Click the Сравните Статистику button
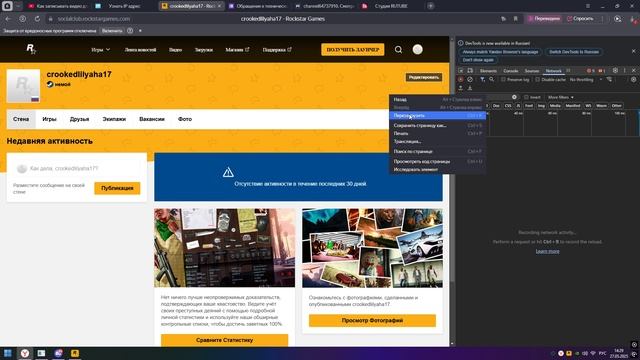Screen dimensions: 640x360 coord(224,340)
